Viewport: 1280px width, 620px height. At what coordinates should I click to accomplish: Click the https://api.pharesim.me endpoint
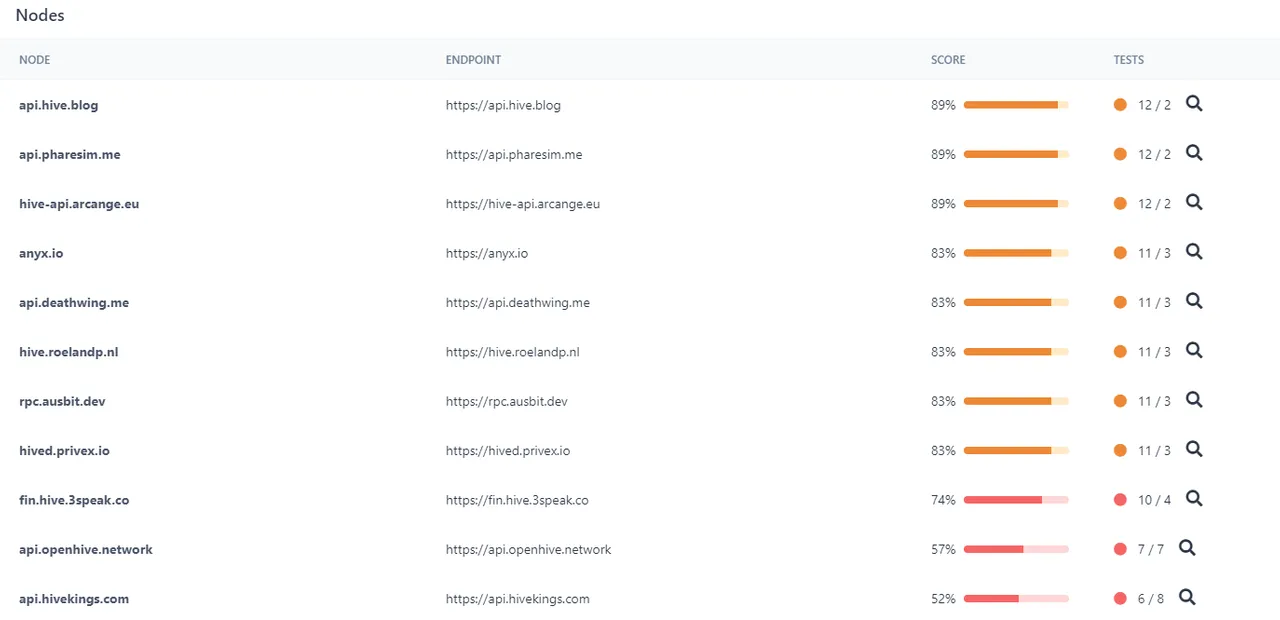click(514, 154)
